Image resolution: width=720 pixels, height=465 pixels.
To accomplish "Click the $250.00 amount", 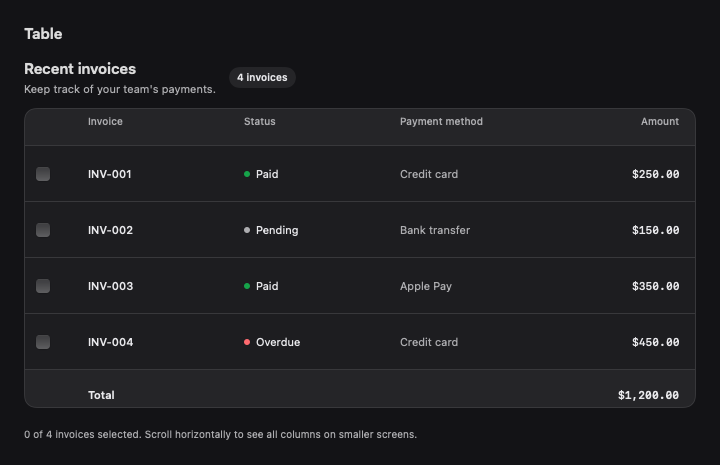I will coord(655,174).
